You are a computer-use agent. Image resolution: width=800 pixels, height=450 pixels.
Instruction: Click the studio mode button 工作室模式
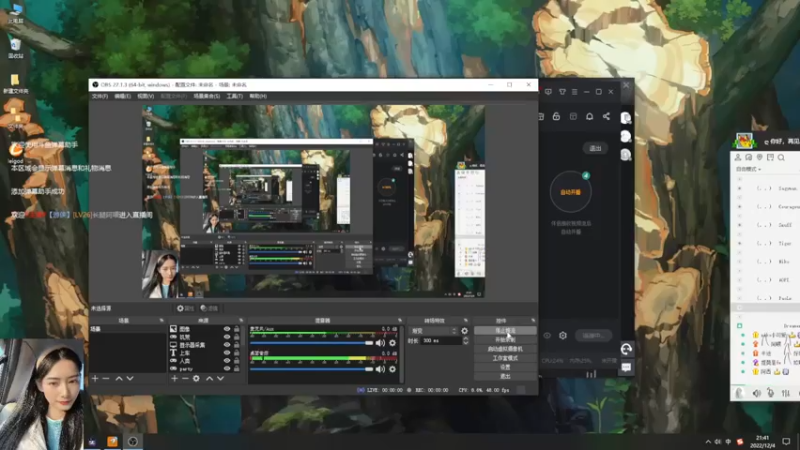(x=505, y=358)
